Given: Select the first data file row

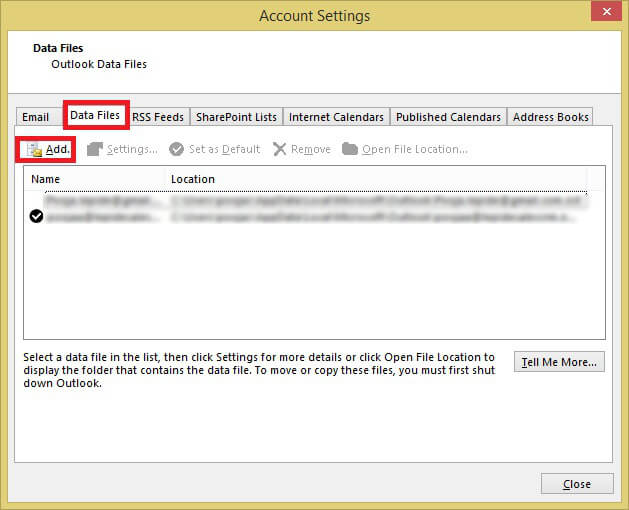Looking at the screenshot, I should 300,200.
